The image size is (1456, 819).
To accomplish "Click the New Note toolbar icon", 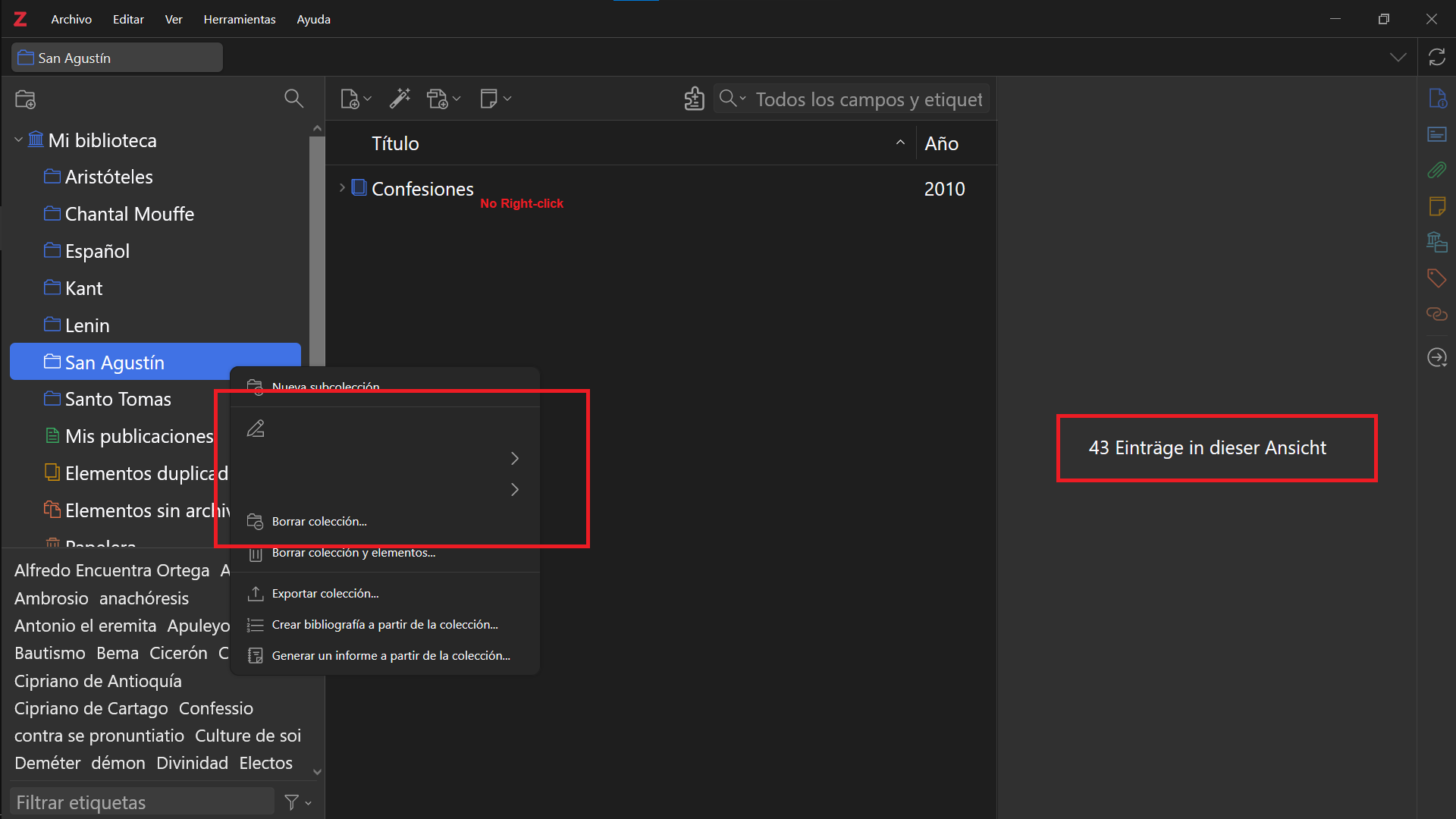I will [x=489, y=99].
